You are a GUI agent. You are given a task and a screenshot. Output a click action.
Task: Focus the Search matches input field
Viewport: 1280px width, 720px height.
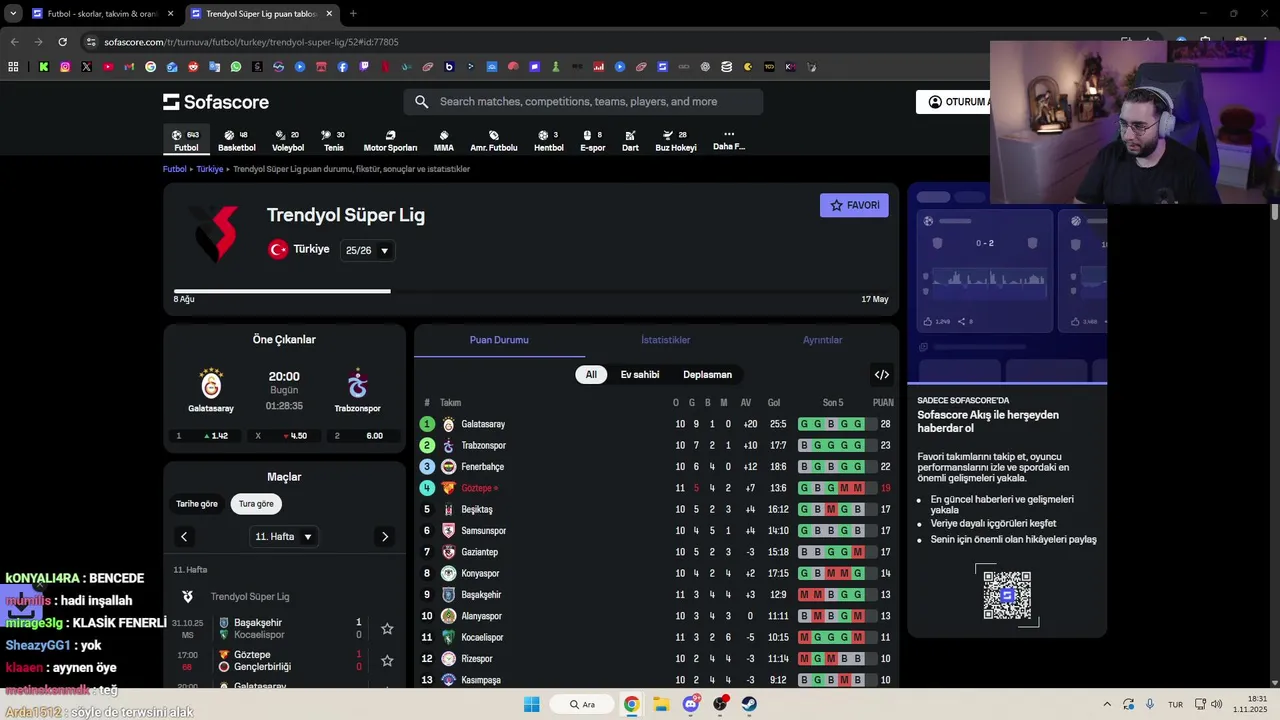[583, 102]
